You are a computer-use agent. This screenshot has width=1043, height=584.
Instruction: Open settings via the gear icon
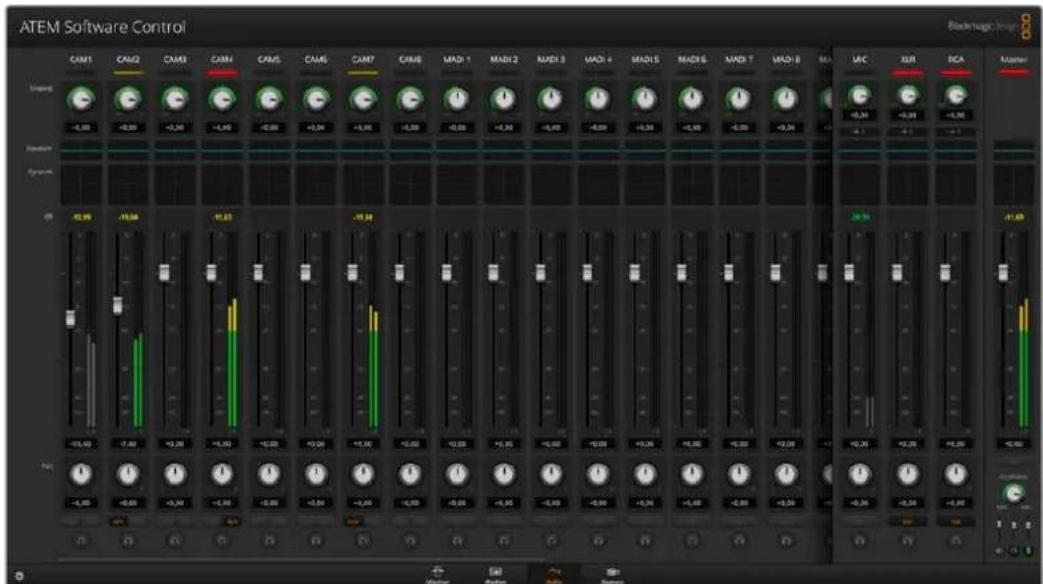pos(19,576)
